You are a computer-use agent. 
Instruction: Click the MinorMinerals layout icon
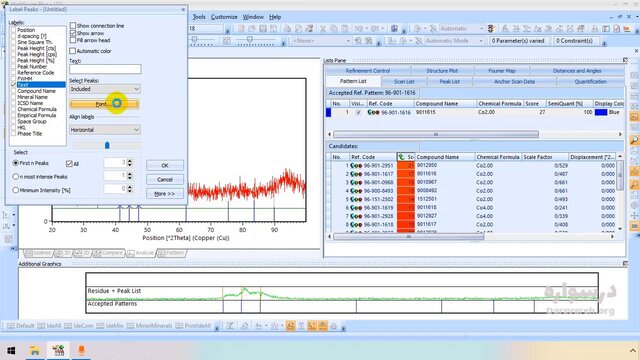point(149,326)
